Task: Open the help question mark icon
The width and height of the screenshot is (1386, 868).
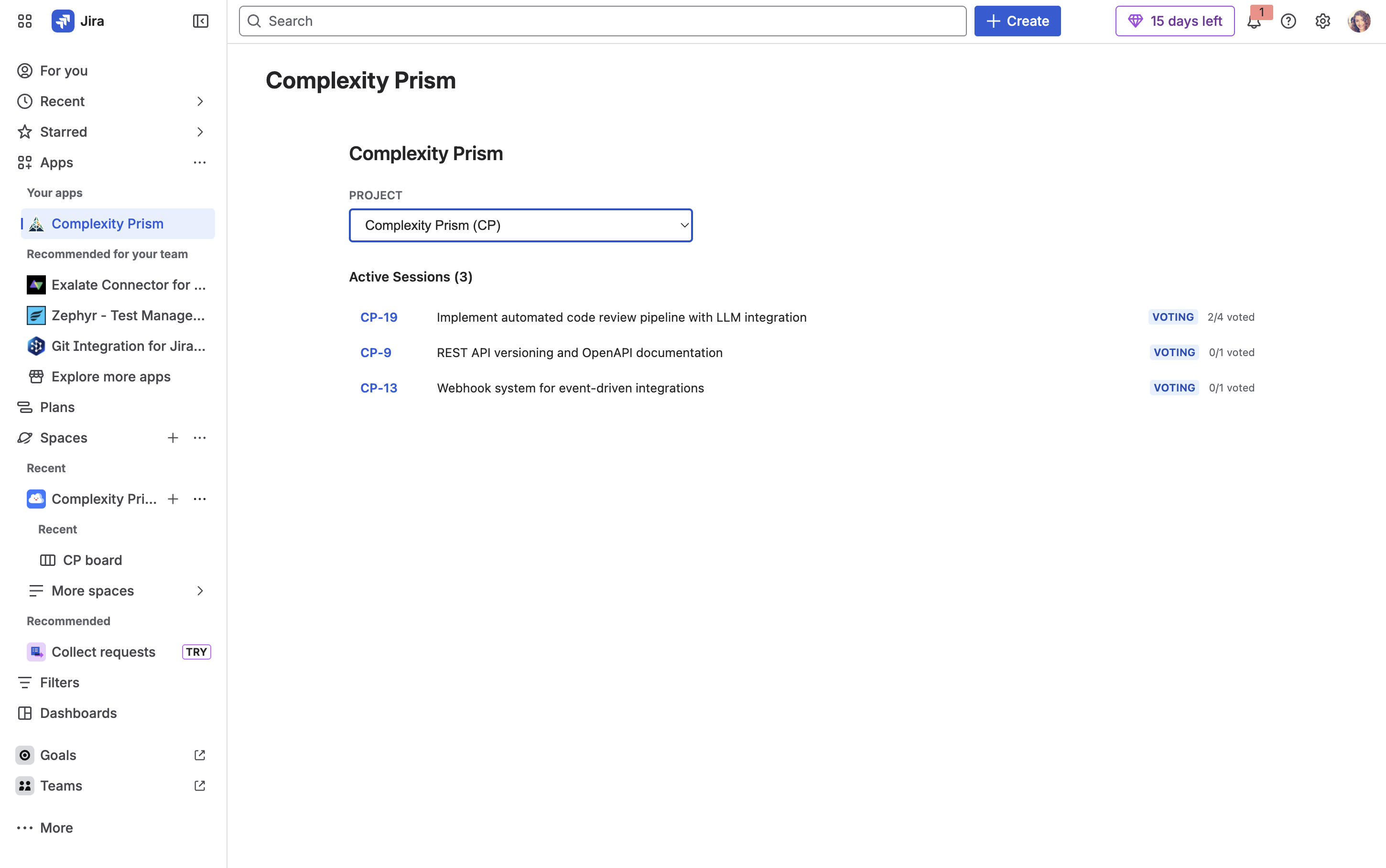Action: pyautogui.click(x=1289, y=22)
